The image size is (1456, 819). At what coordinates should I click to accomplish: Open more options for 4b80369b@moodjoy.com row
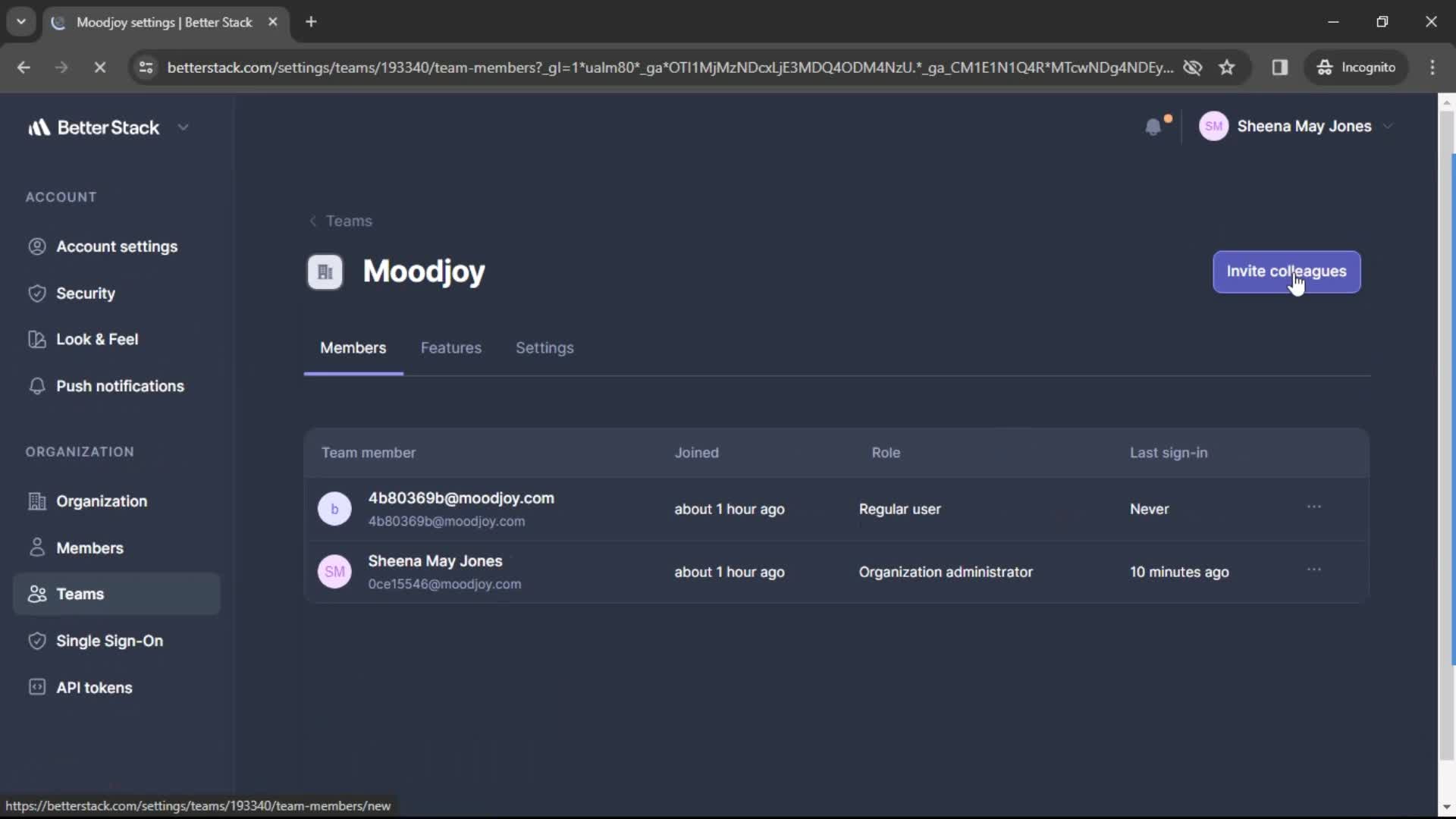click(x=1313, y=507)
